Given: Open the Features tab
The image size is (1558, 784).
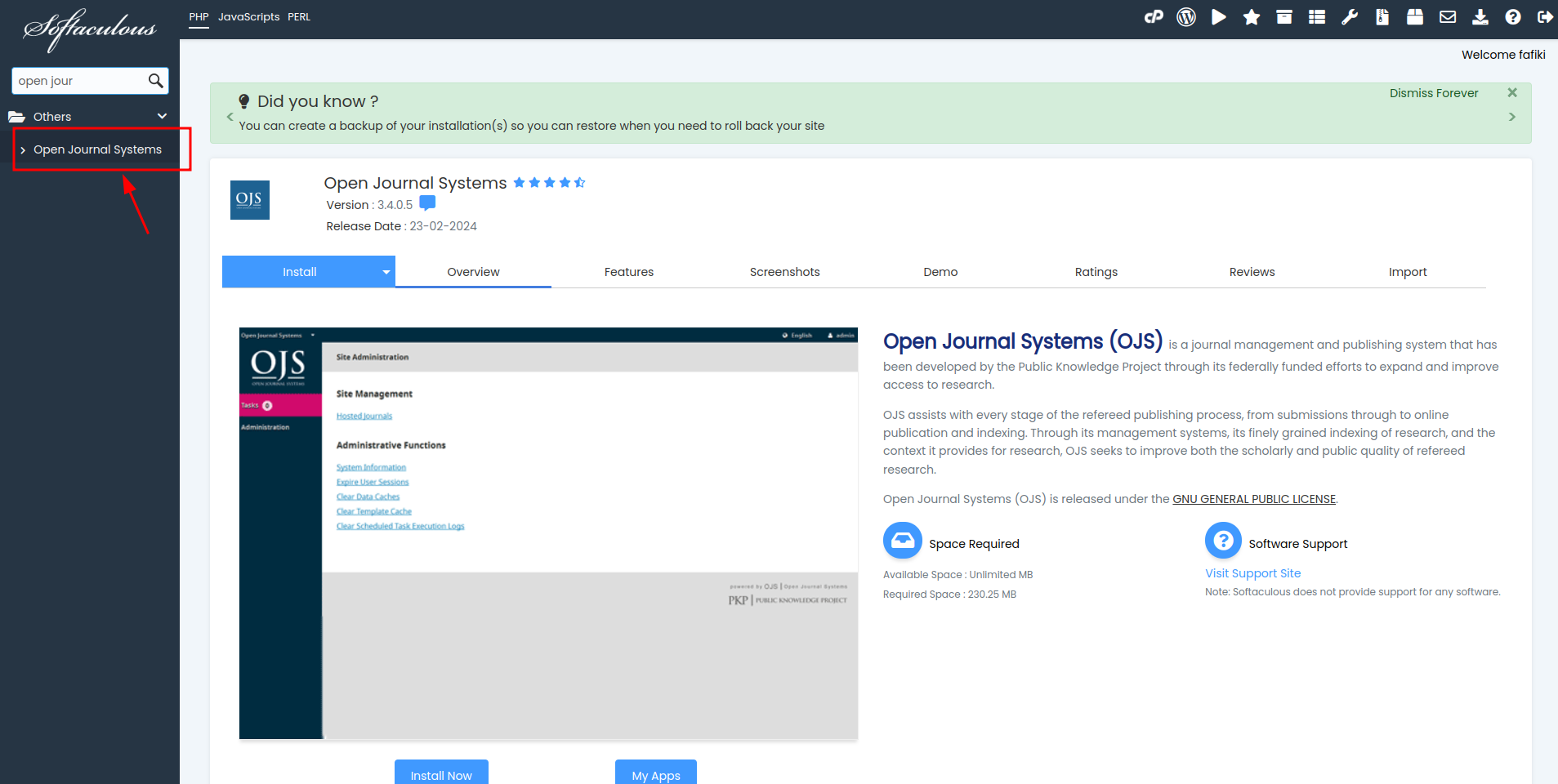Looking at the screenshot, I should pyautogui.click(x=629, y=272).
